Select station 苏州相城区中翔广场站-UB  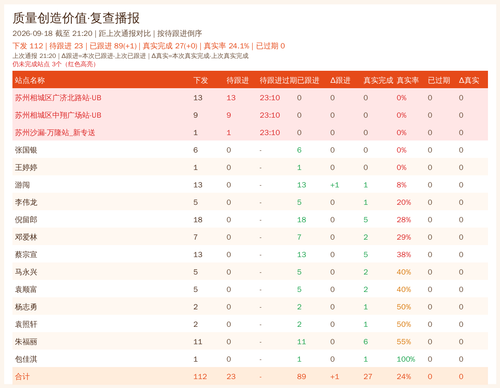tap(58, 115)
